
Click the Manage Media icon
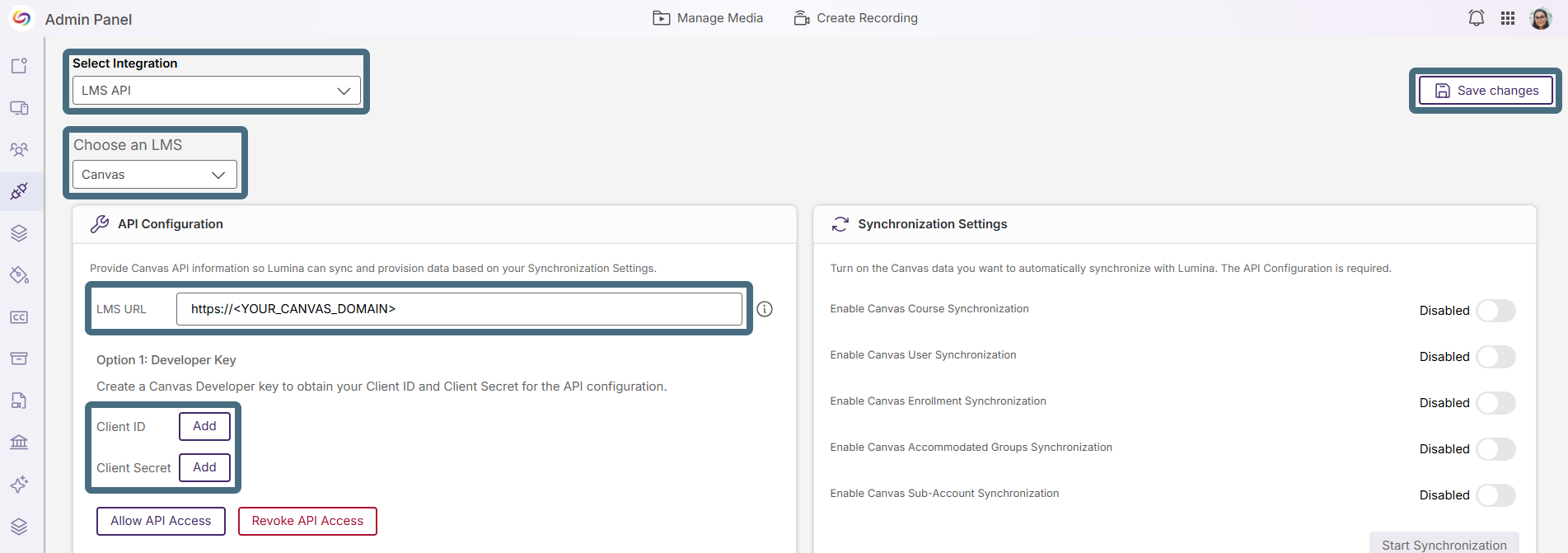[x=661, y=18]
